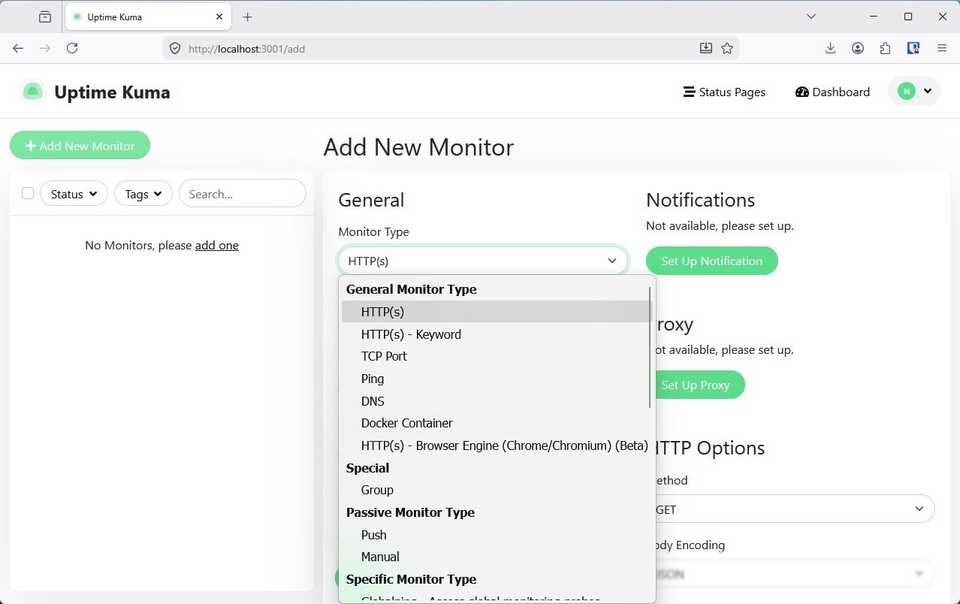960x604 pixels.
Task: Open the user profile avatar dropdown
Action: [914, 91]
